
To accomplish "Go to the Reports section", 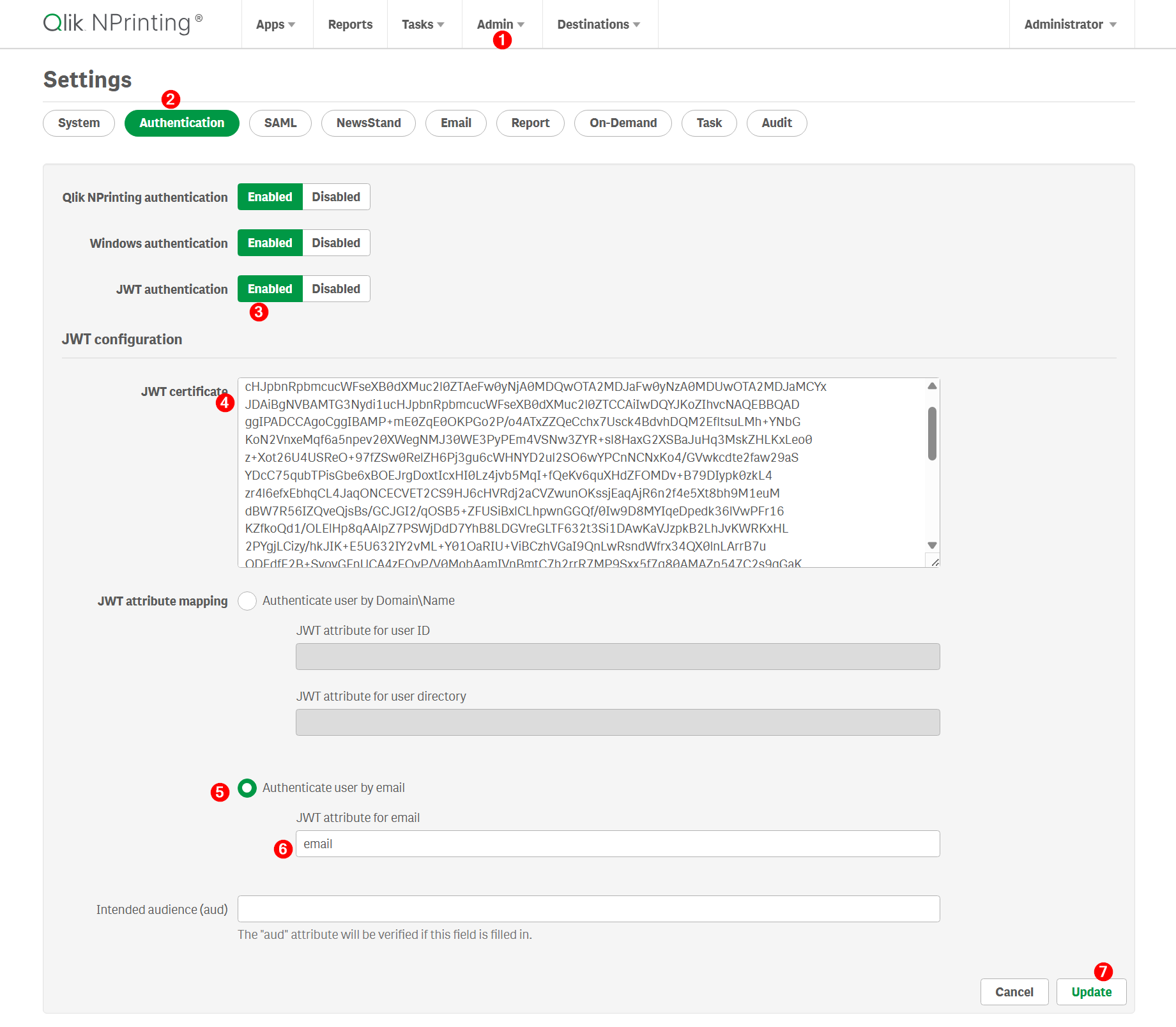I will tap(350, 24).
